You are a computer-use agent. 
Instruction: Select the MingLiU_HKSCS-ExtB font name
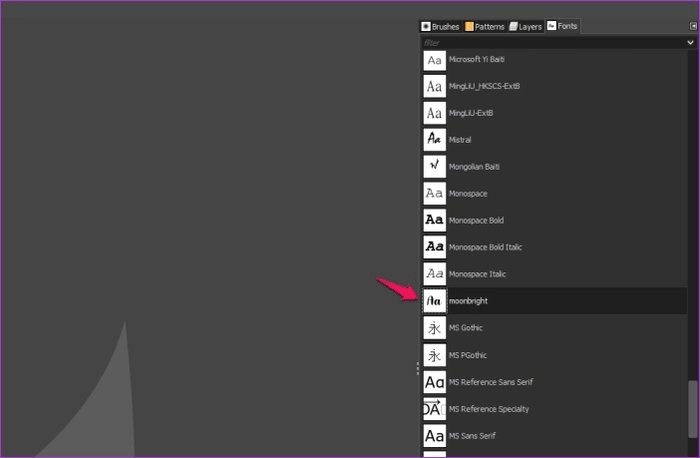coord(484,86)
